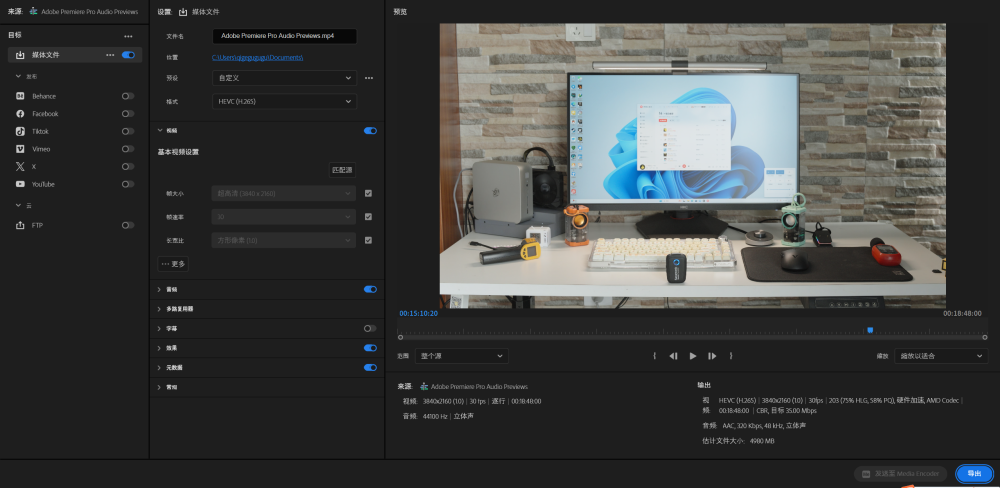Screen dimensions: 1000x488
Task: Open the 目标 panel three-dot menu
Action: pyautogui.click(x=128, y=36)
